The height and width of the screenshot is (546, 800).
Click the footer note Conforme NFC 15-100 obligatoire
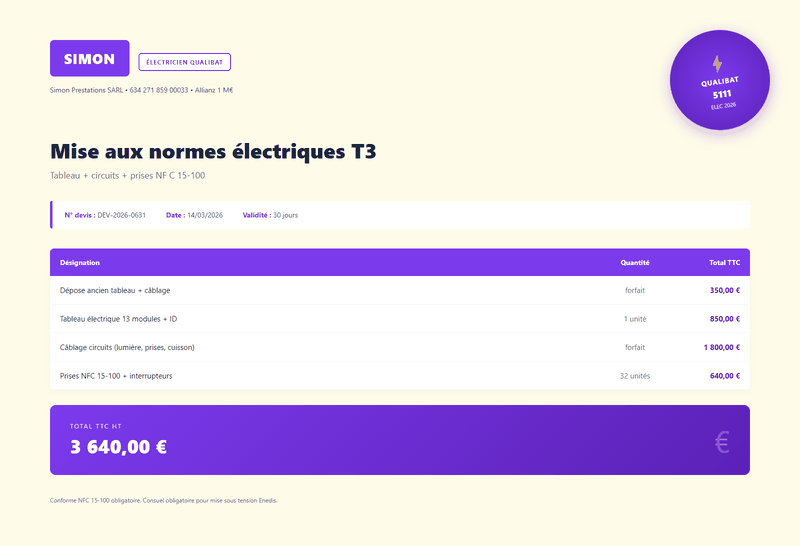pyautogui.click(x=163, y=501)
